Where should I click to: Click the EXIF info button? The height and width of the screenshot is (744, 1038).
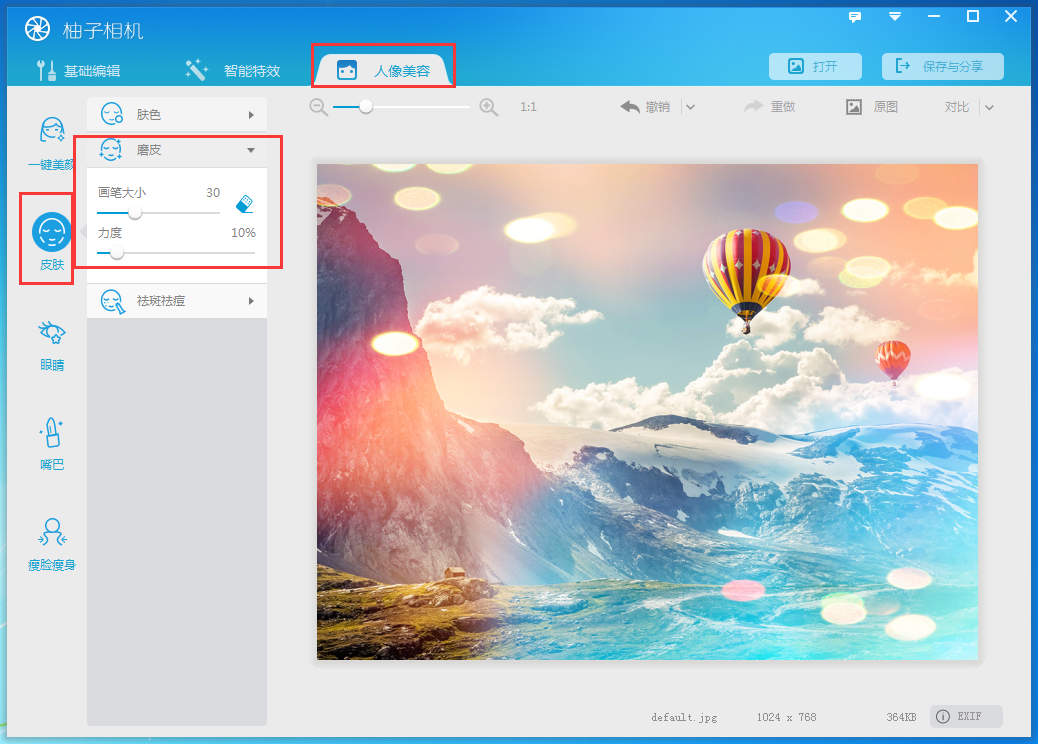pyautogui.click(x=966, y=716)
